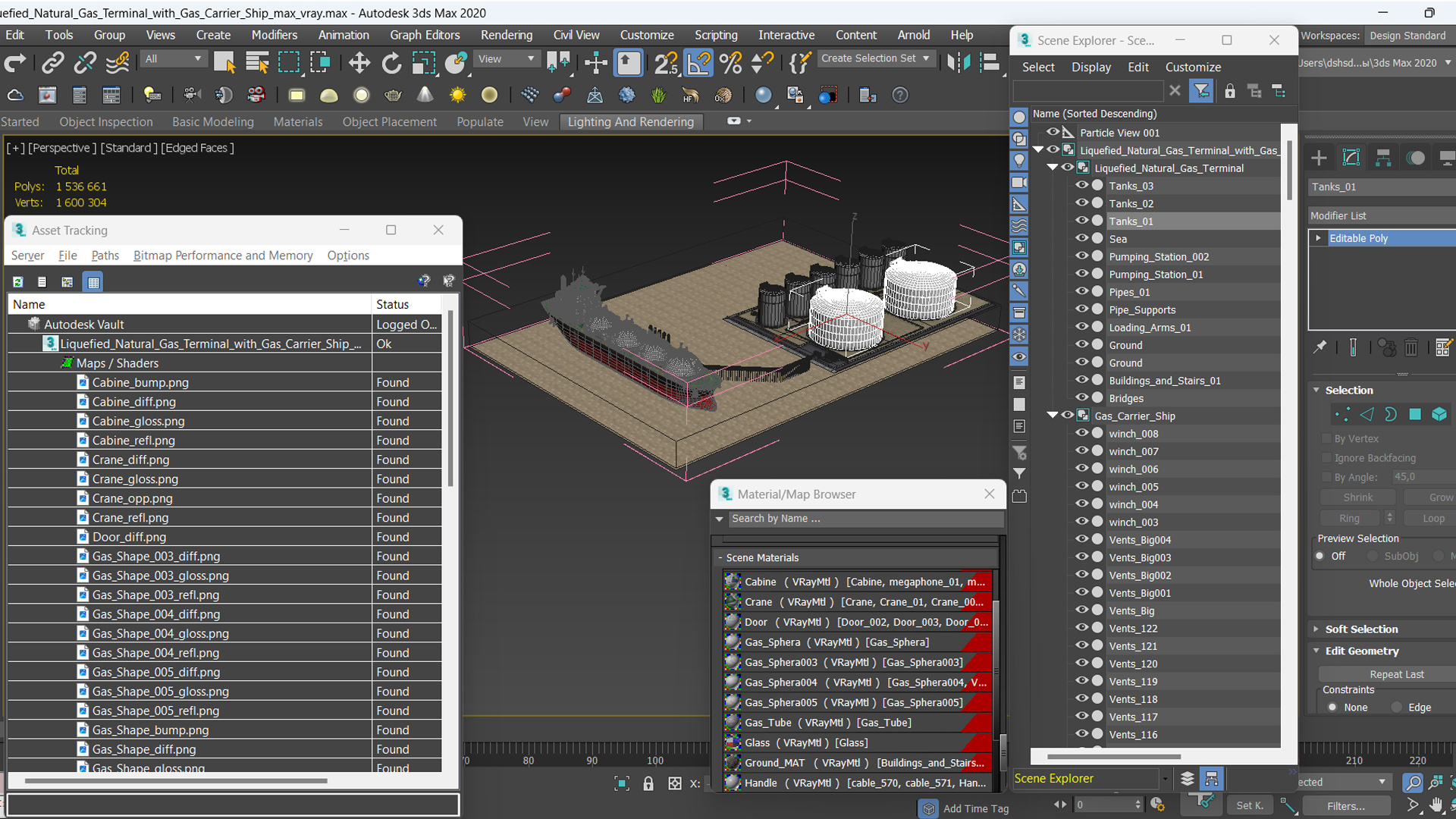Viewport: 1456px width, 819px height.
Task: Collapse the Gas_Carrier_Ship tree node
Action: [x=1053, y=416]
